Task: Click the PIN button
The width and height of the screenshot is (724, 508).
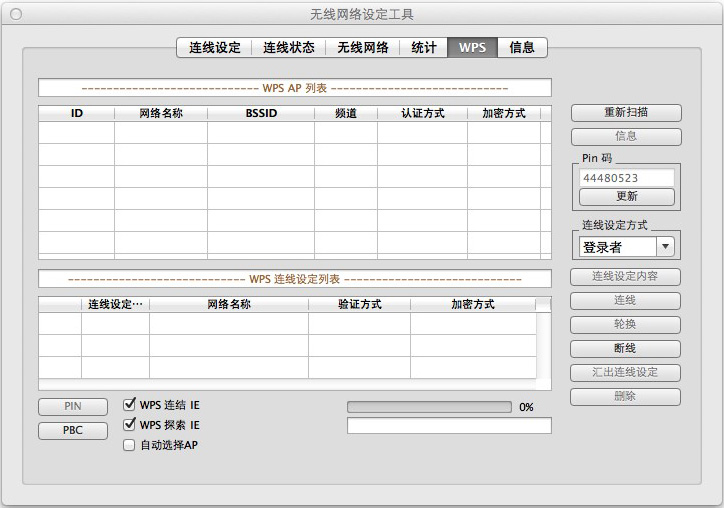Action: click(73, 406)
